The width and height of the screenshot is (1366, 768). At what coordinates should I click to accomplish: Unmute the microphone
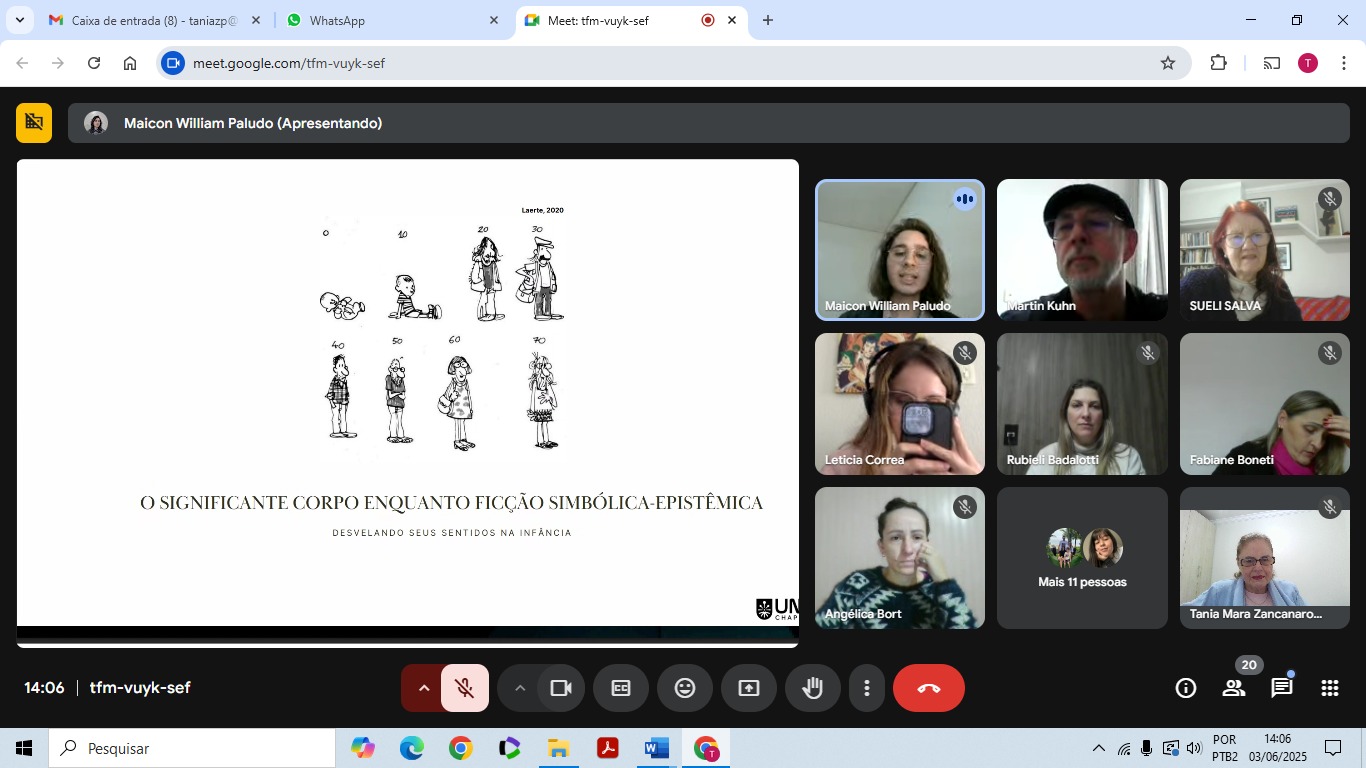coord(464,688)
